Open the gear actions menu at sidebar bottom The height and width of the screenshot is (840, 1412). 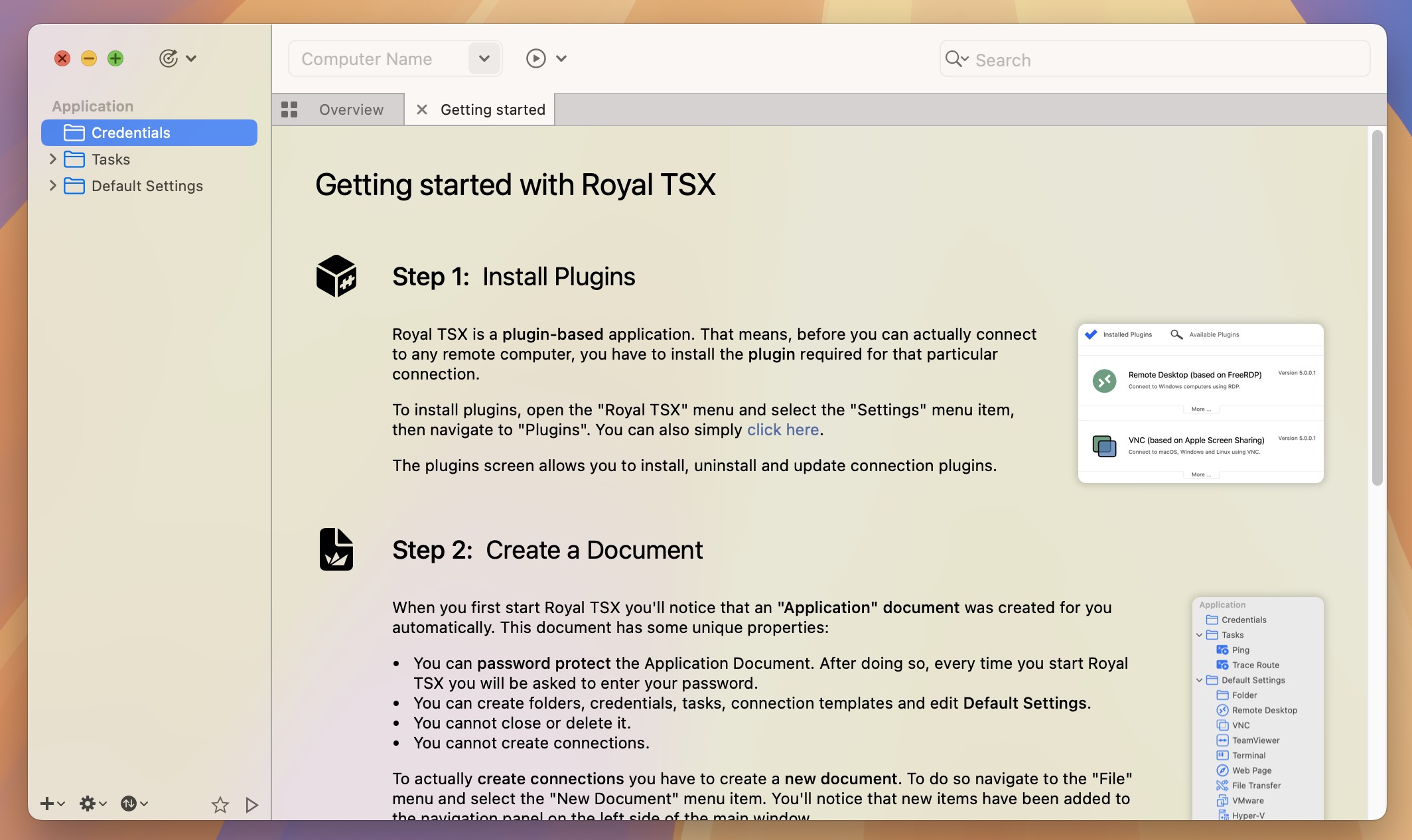tap(92, 804)
